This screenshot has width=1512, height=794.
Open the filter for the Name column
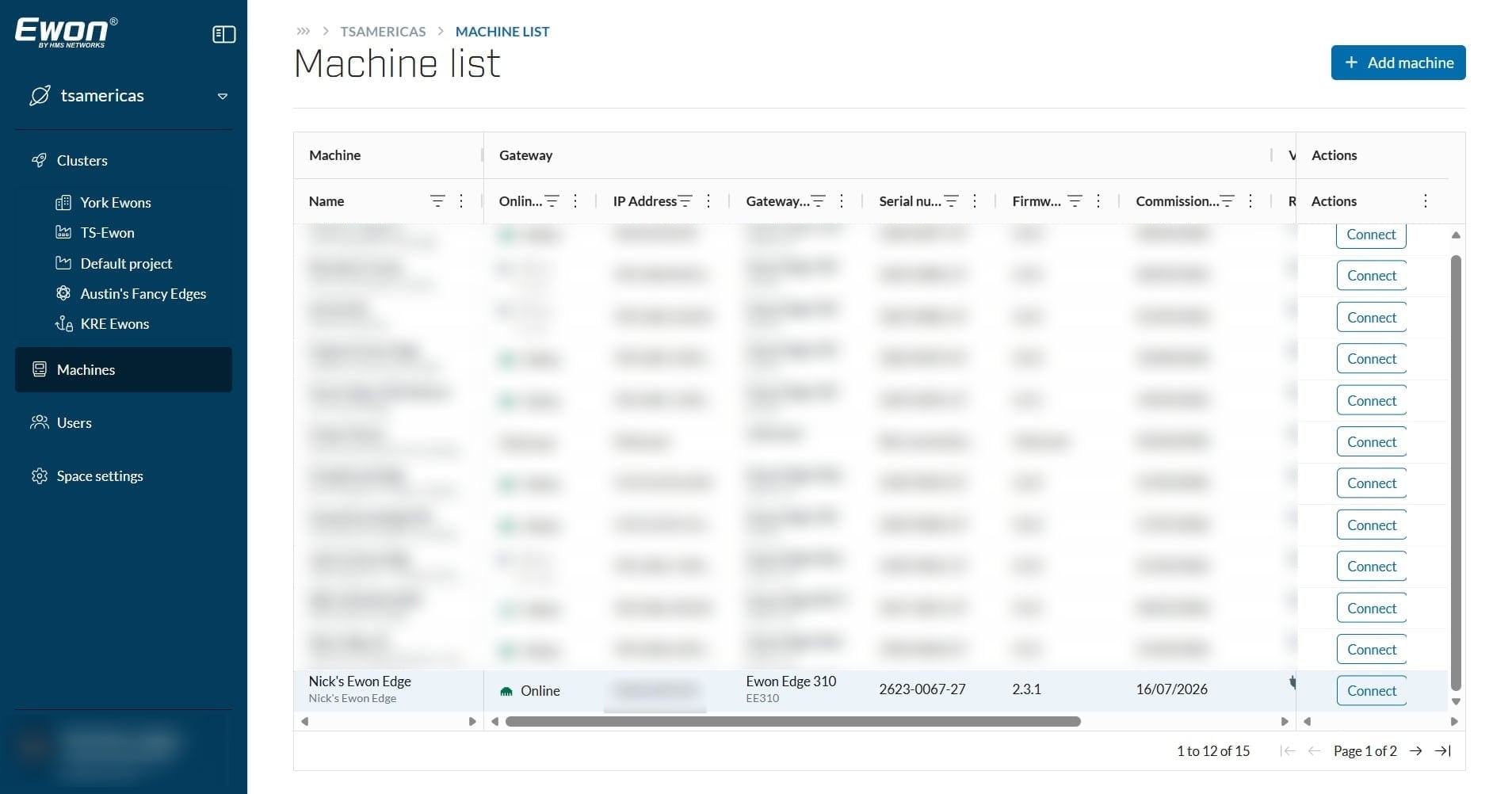[x=437, y=201]
